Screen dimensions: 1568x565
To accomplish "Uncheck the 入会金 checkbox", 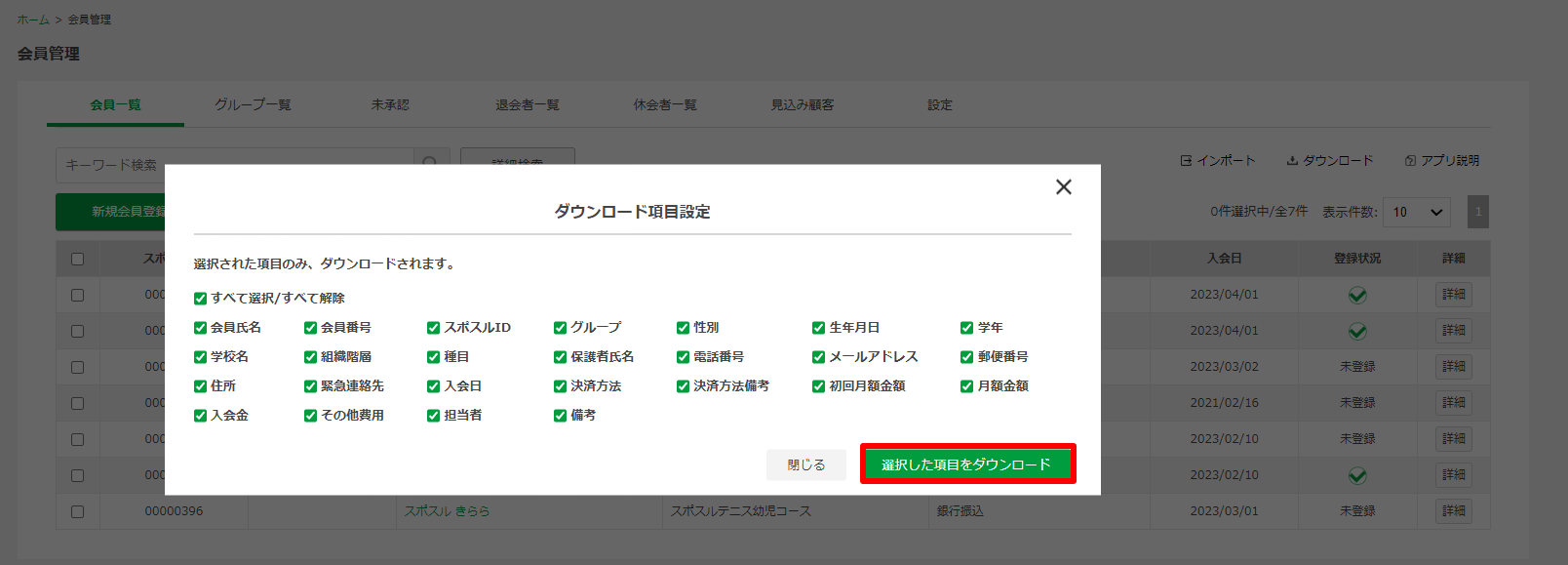I will click(x=200, y=416).
